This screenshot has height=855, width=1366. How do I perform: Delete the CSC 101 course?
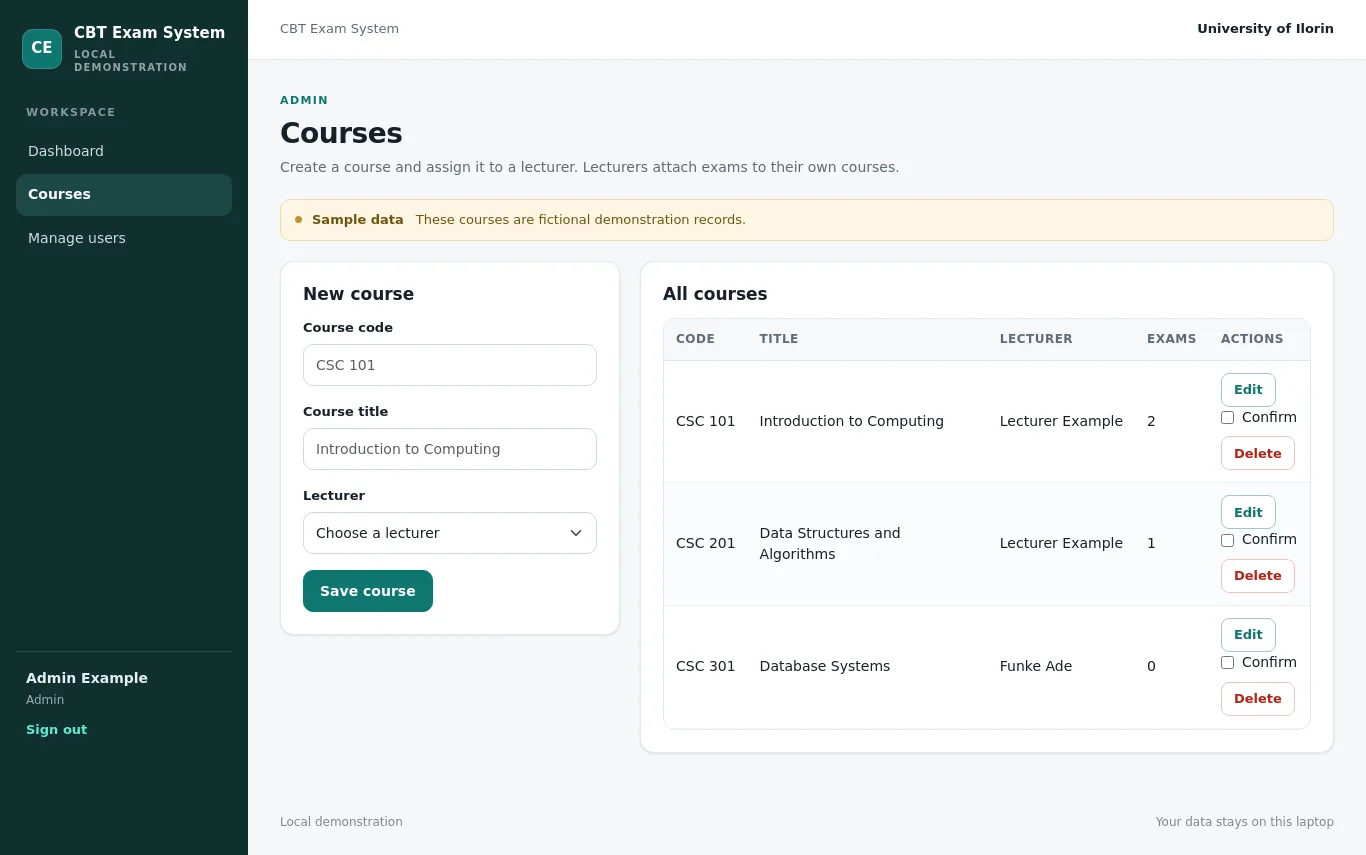pos(1258,453)
